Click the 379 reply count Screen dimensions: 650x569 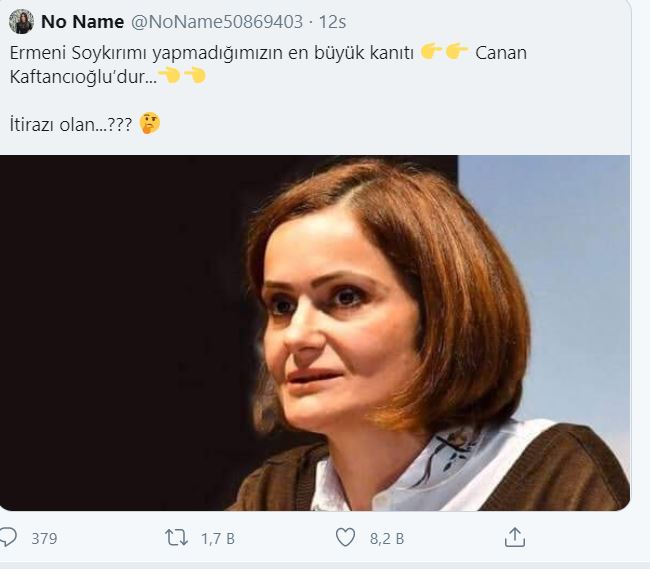(44, 538)
